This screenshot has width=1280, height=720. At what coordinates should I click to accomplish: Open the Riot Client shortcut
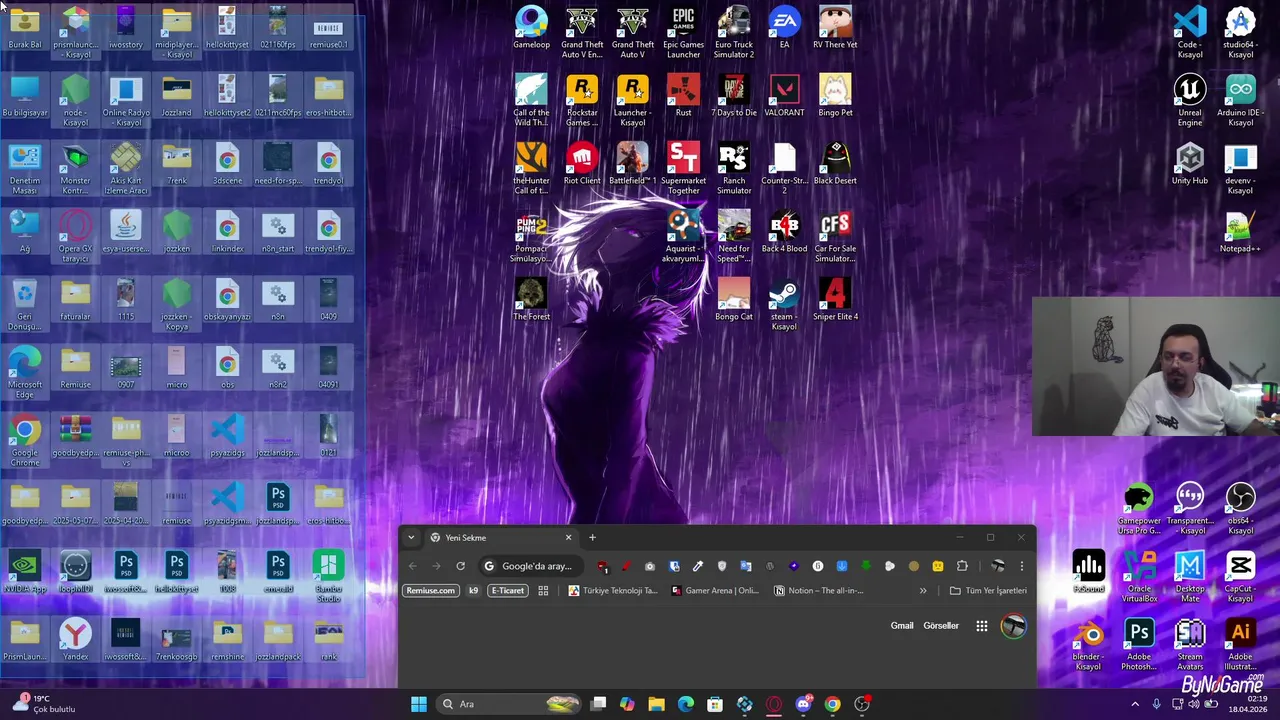[582, 164]
